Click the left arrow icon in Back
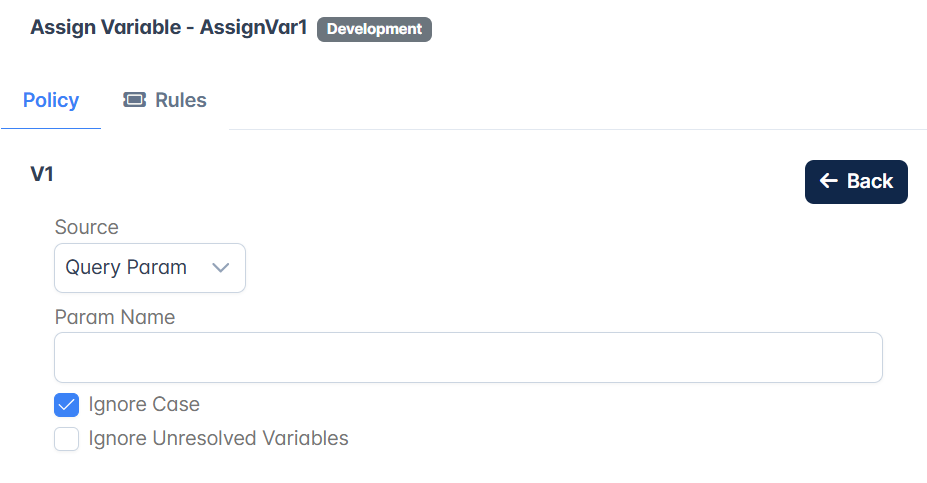This screenshot has width=927, height=483. tap(829, 181)
